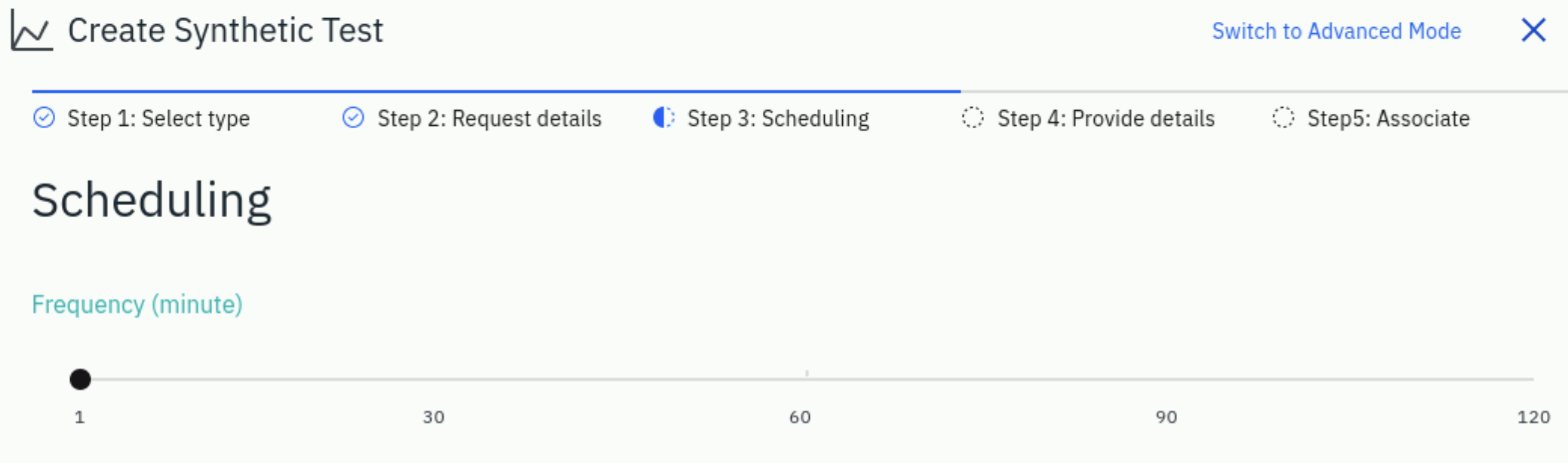This screenshot has height=463, width=1568.
Task: Click Step 3 half-filled progress icon
Action: click(x=663, y=118)
